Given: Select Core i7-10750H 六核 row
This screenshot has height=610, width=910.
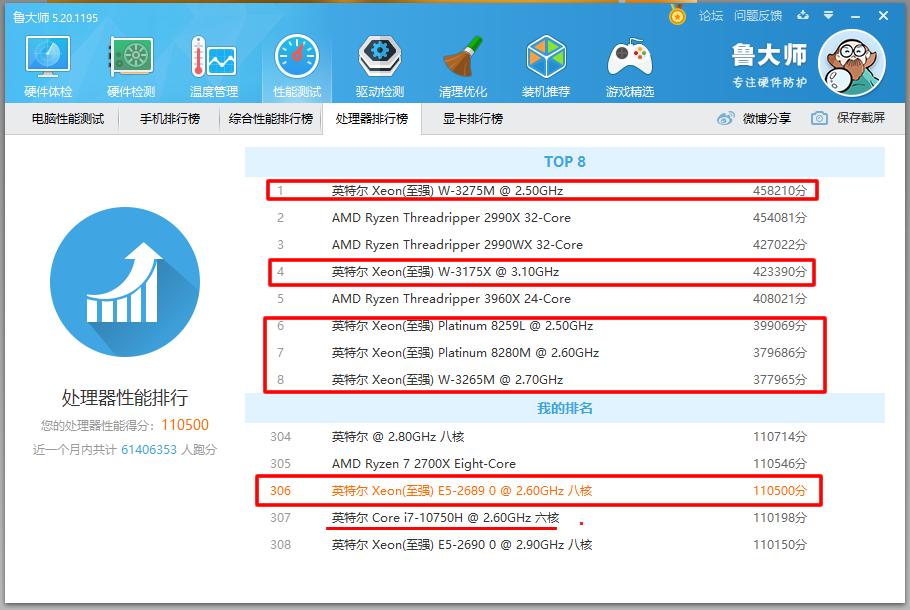Looking at the screenshot, I should [x=565, y=517].
